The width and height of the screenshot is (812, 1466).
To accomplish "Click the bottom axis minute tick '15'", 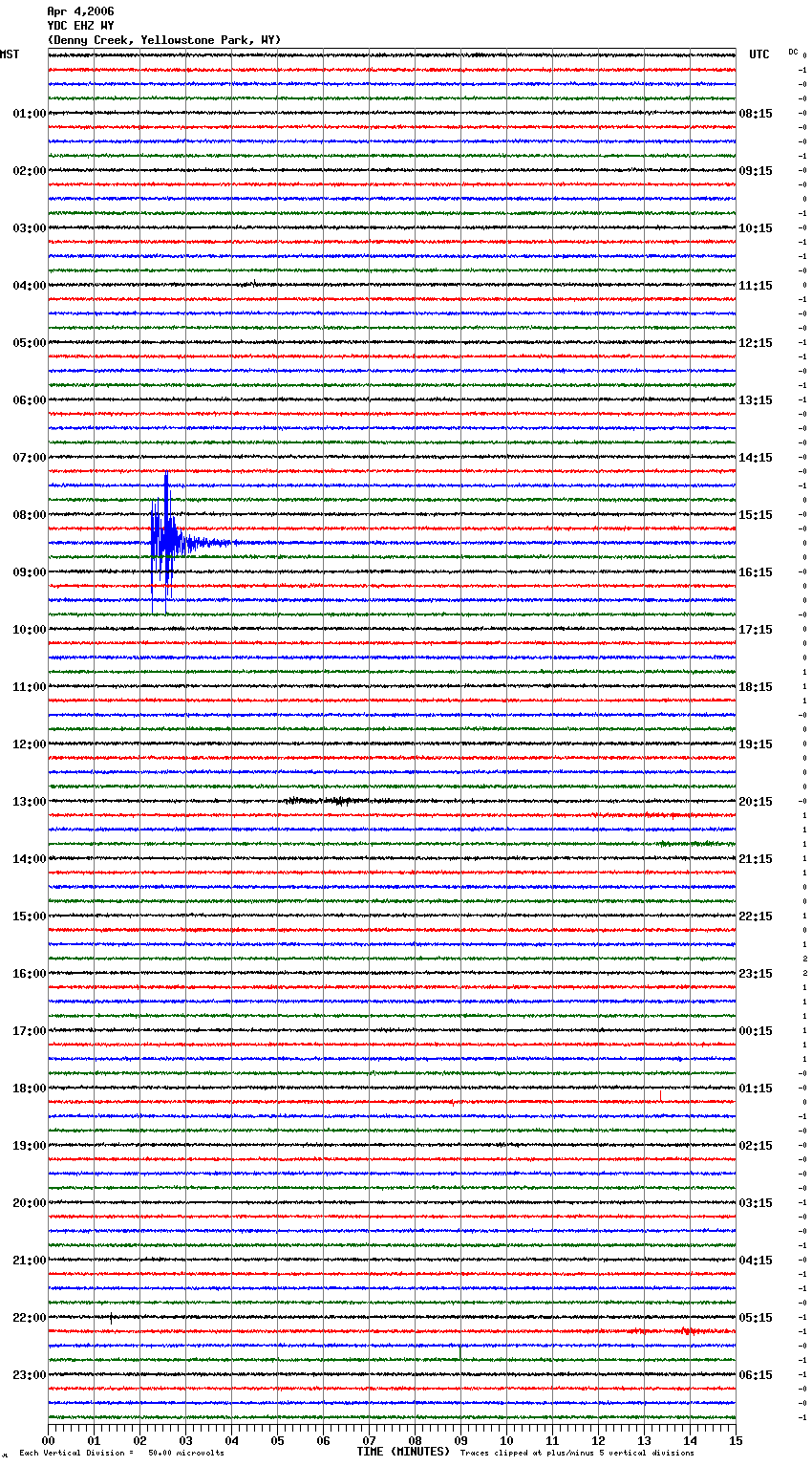I will click(736, 1440).
